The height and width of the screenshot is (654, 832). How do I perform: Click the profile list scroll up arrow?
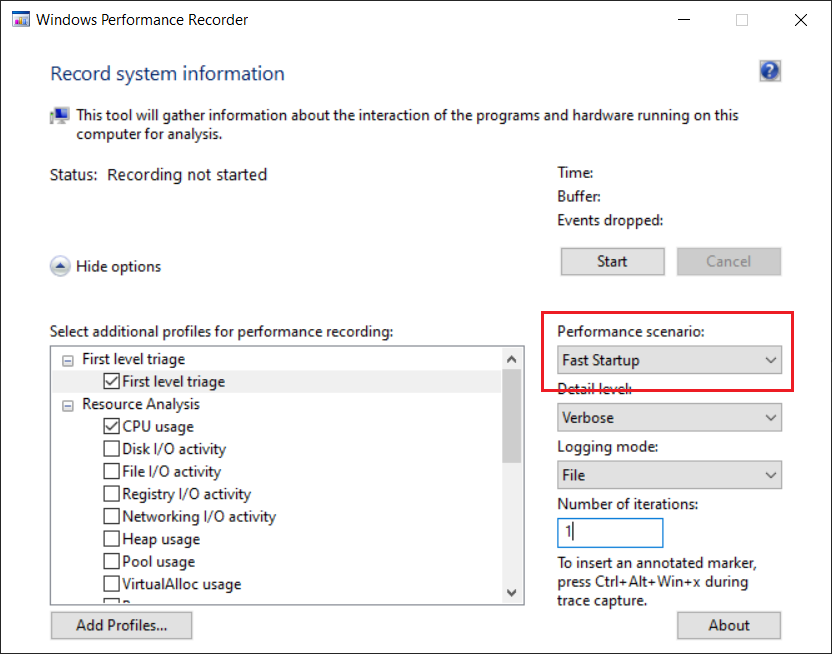coord(512,359)
